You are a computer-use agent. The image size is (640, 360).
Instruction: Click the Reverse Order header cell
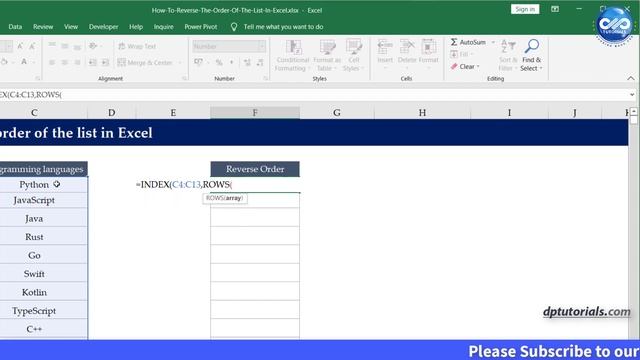pos(255,169)
